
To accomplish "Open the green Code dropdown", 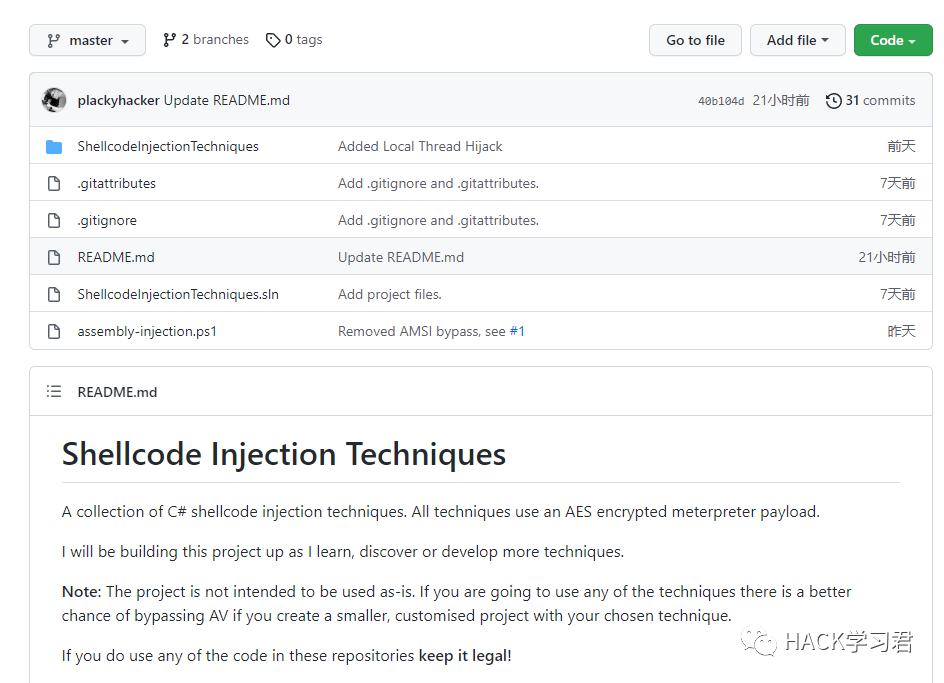I will 892,41.
